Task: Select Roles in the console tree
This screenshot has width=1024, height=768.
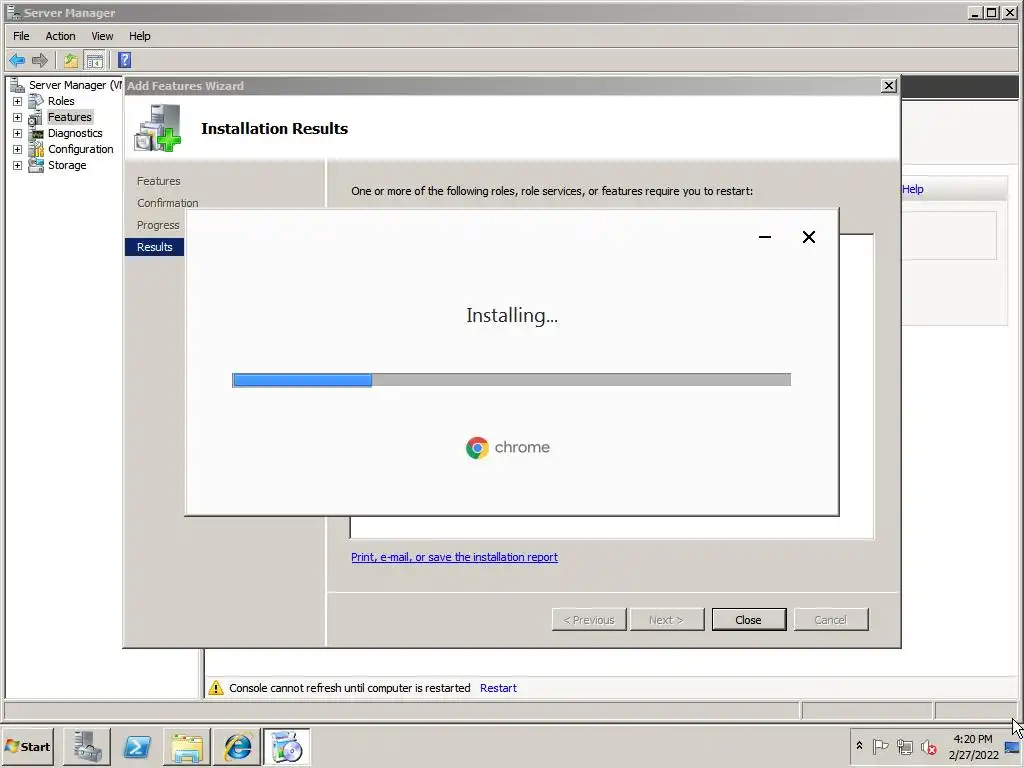Action: point(61,101)
